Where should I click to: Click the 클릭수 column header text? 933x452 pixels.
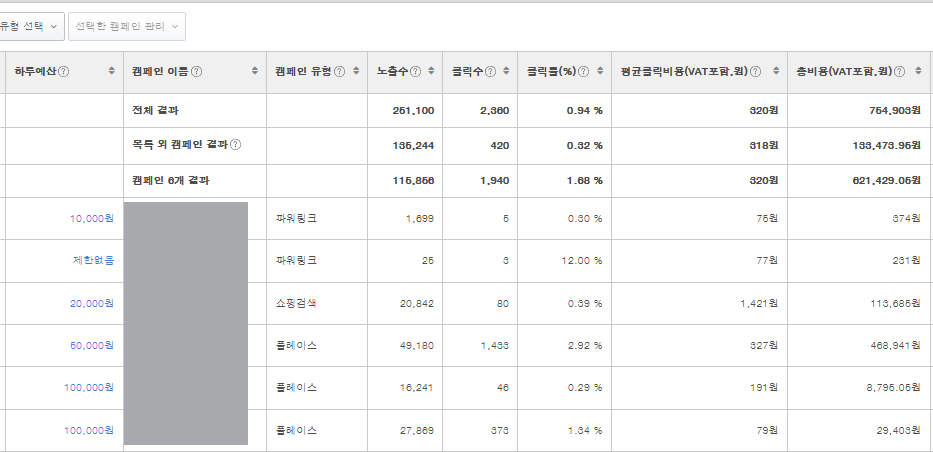[x=467, y=71]
